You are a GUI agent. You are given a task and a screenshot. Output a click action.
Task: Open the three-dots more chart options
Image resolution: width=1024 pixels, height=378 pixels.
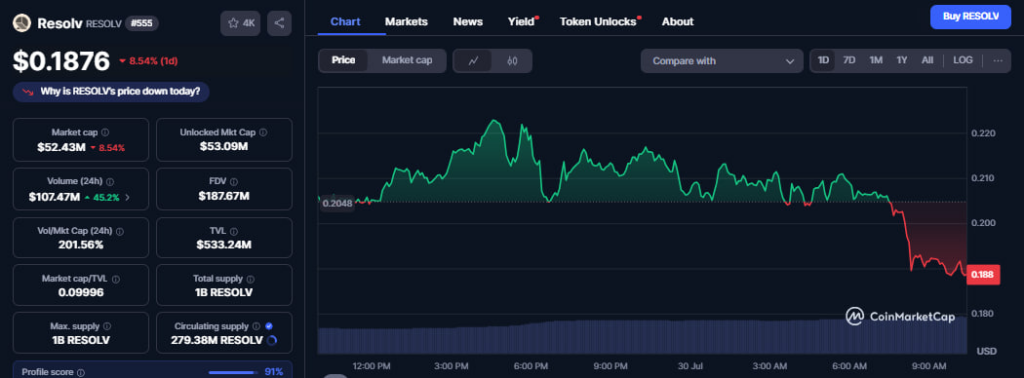[x=997, y=61]
